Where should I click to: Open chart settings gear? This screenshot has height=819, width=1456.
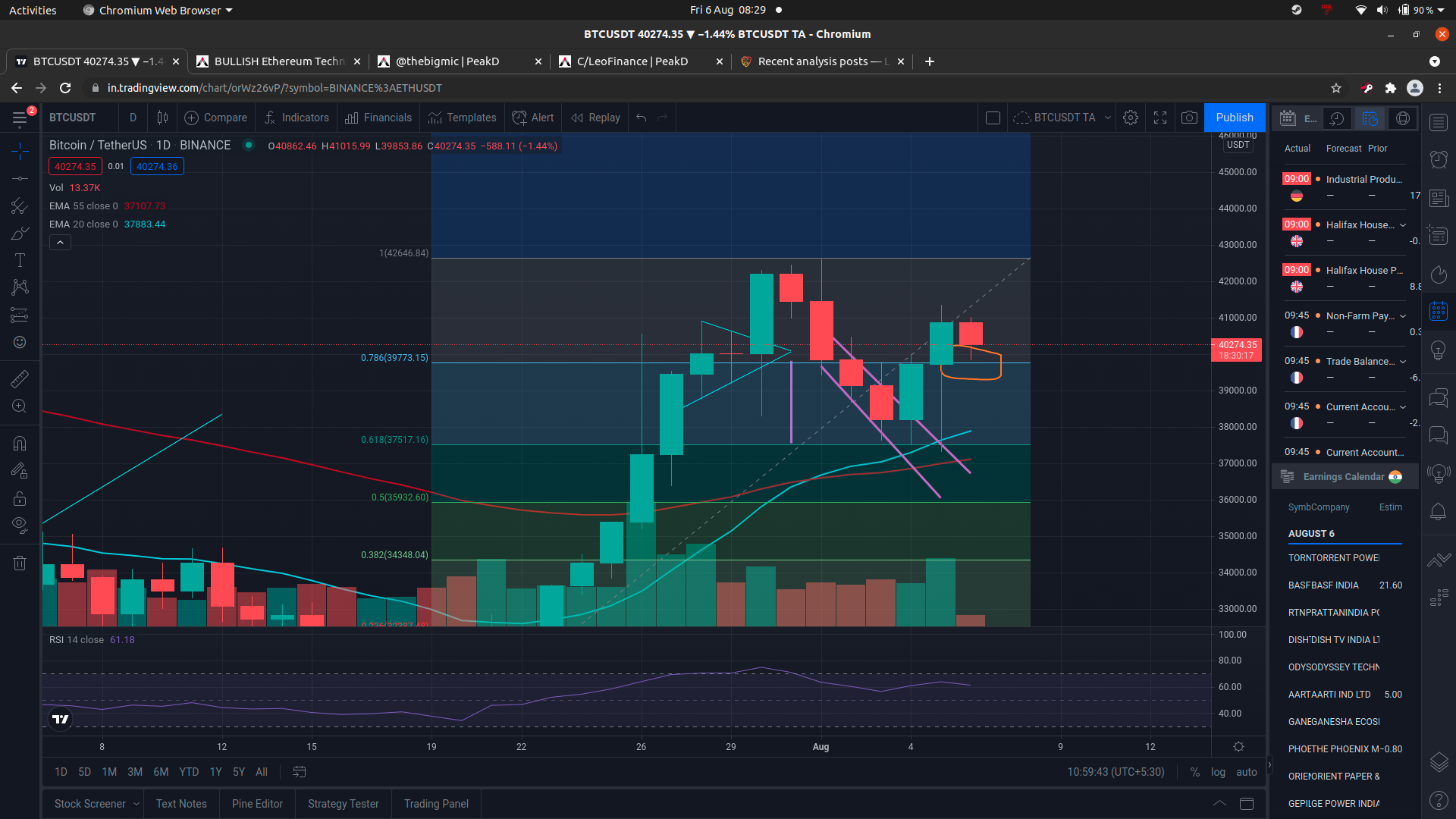pyautogui.click(x=1131, y=118)
